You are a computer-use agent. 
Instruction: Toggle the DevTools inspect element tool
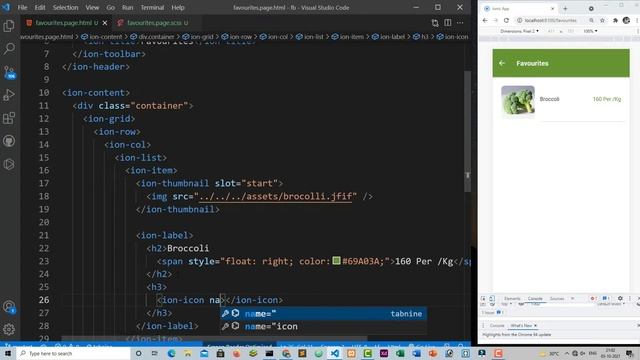pyautogui.click(x=483, y=298)
